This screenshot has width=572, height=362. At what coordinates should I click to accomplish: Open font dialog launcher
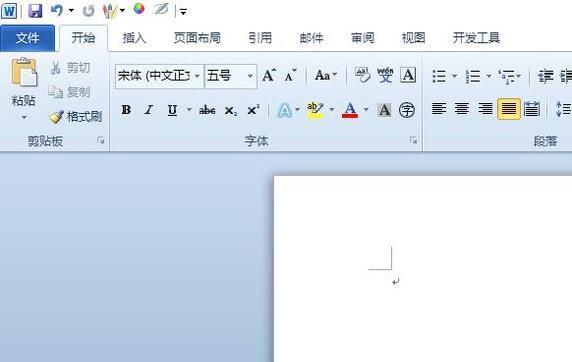[x=413, y=140]
